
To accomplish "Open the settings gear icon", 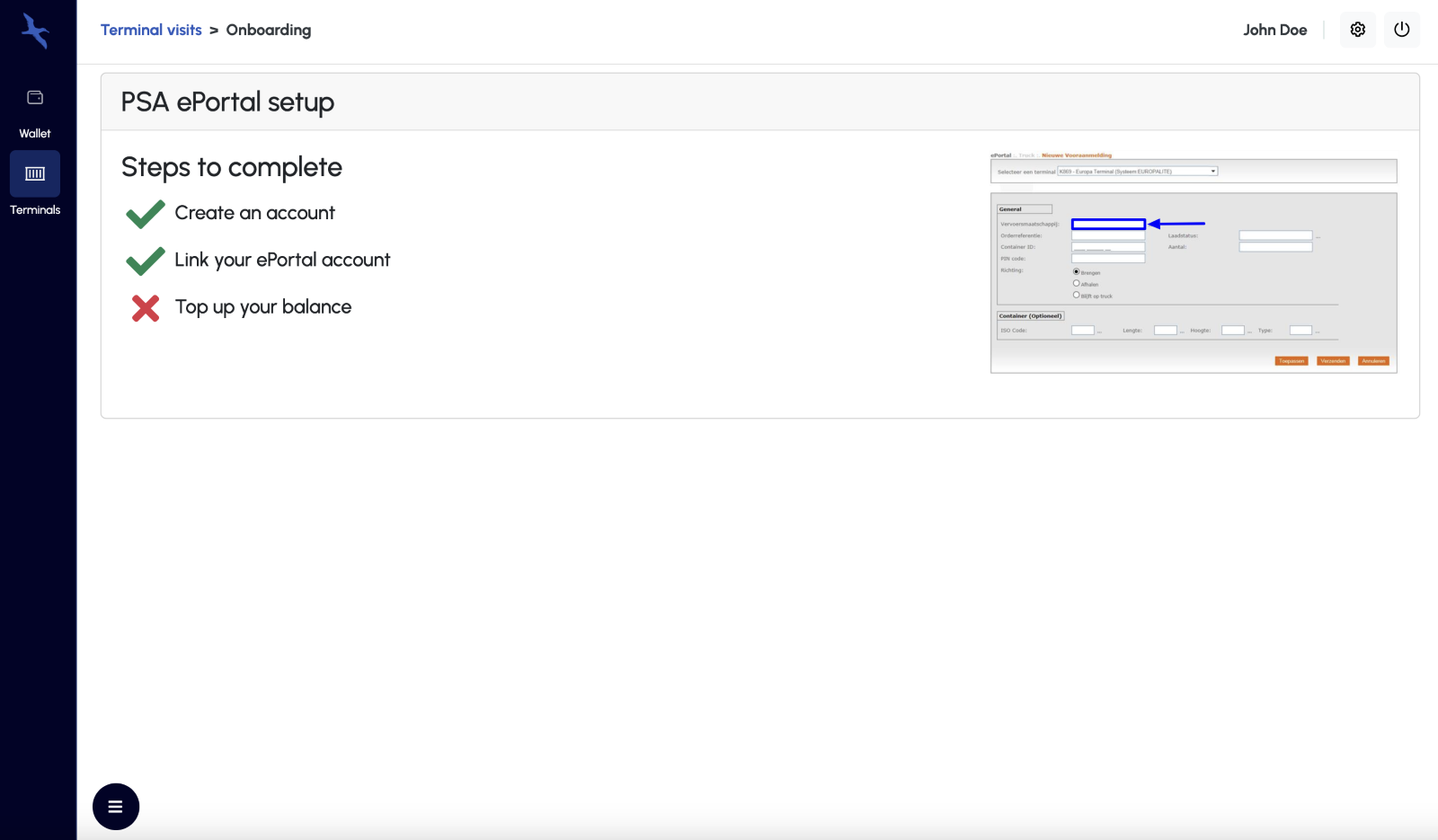I will [x=1357, y=30].
